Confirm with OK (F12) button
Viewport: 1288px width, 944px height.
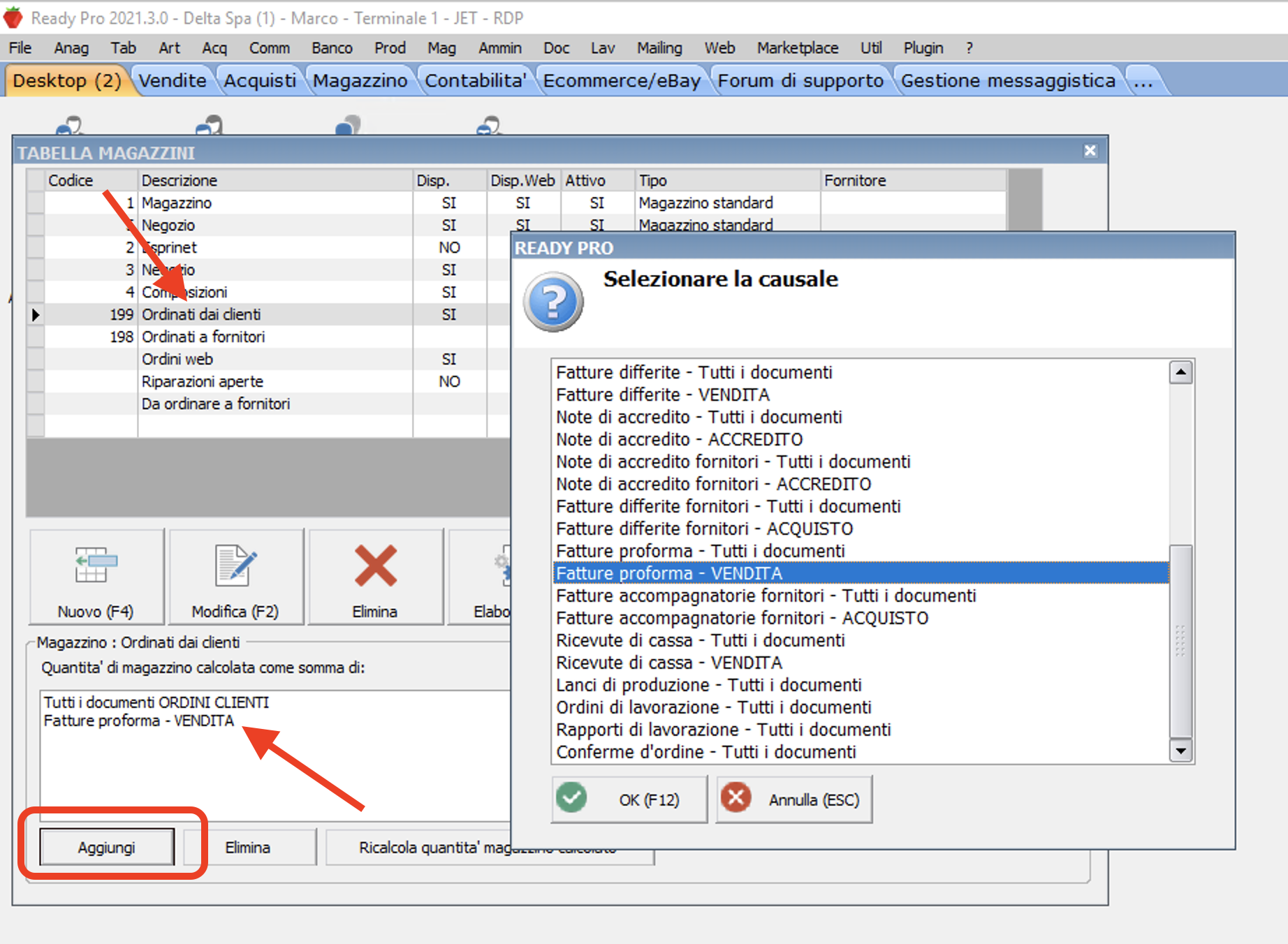point(629,799)
